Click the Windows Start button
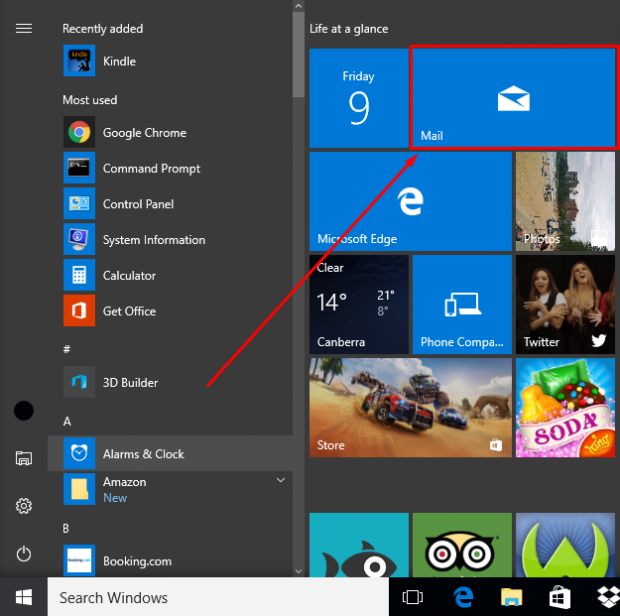Screen dimensions: 620x616 24,597
